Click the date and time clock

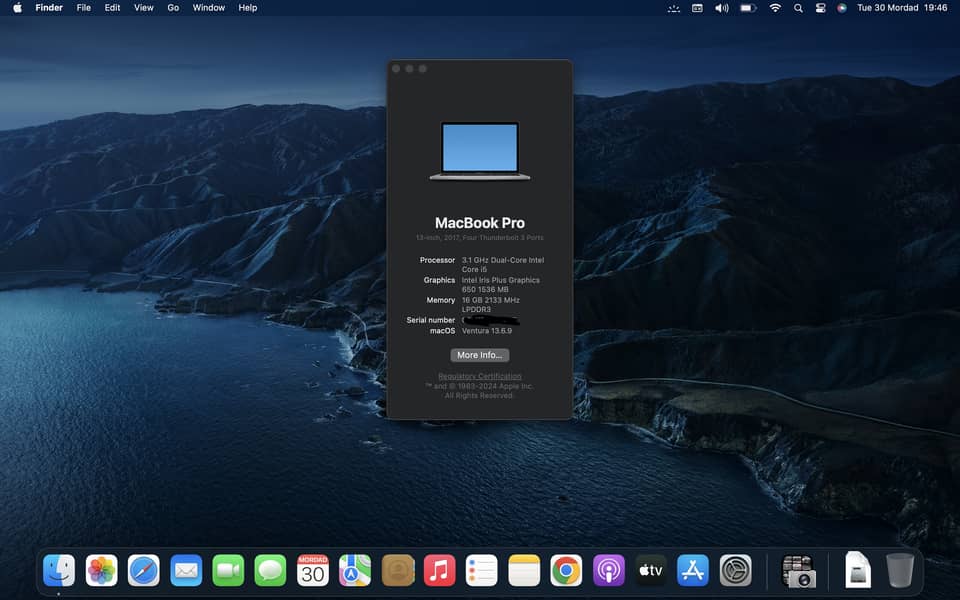902,8
